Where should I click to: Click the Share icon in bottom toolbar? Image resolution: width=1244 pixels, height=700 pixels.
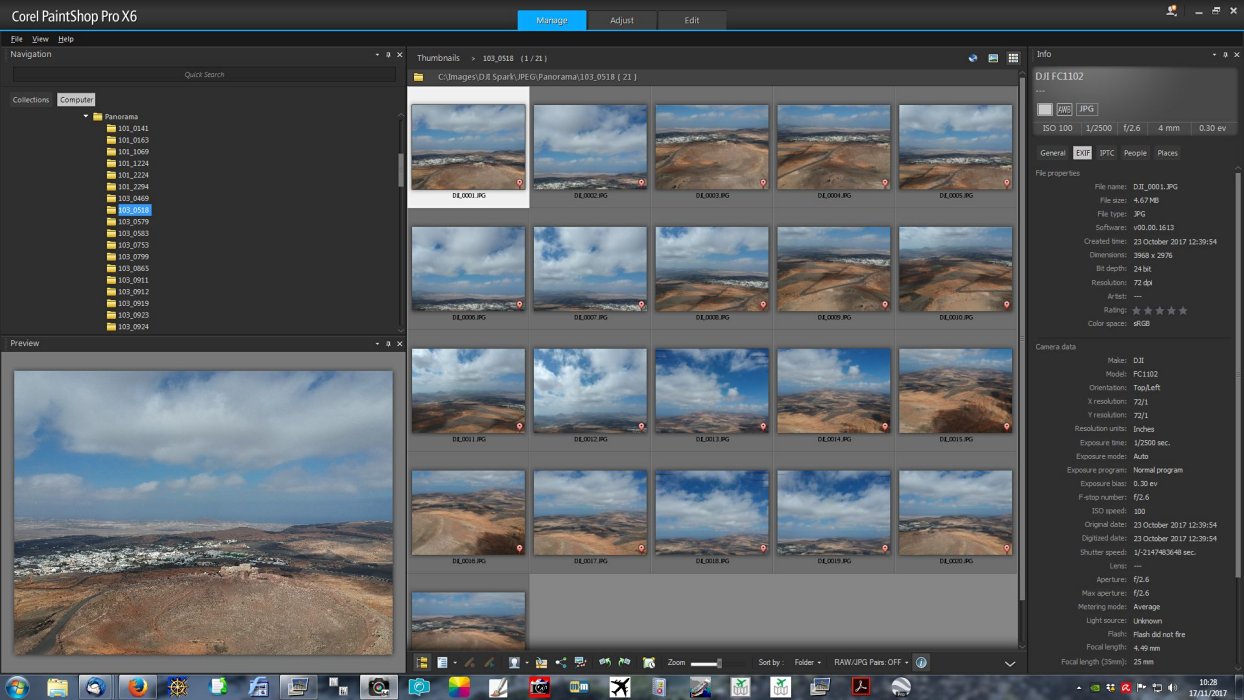click(x=560, y=662)
